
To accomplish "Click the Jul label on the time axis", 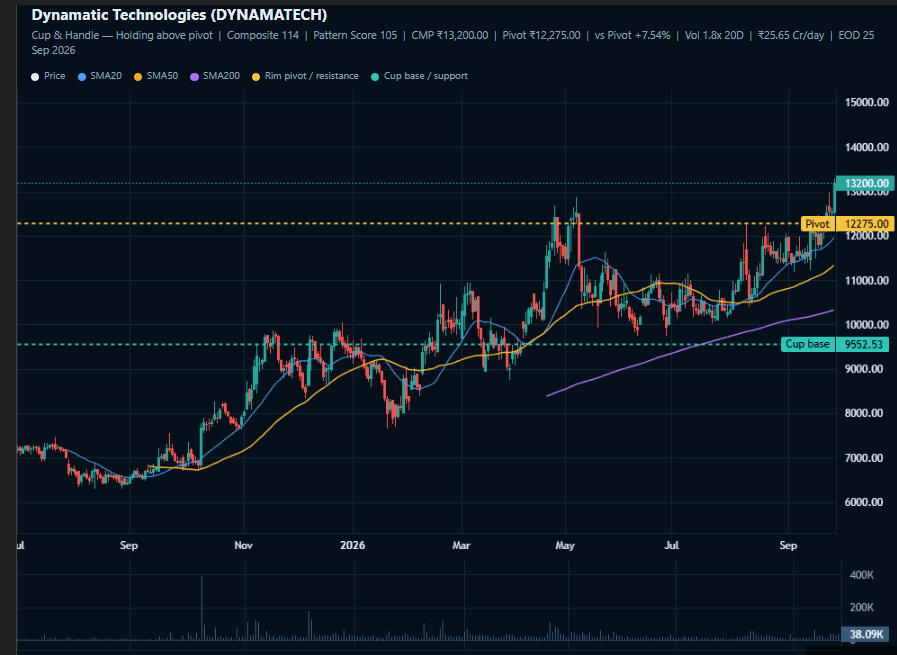I will (x=672, y=546).
